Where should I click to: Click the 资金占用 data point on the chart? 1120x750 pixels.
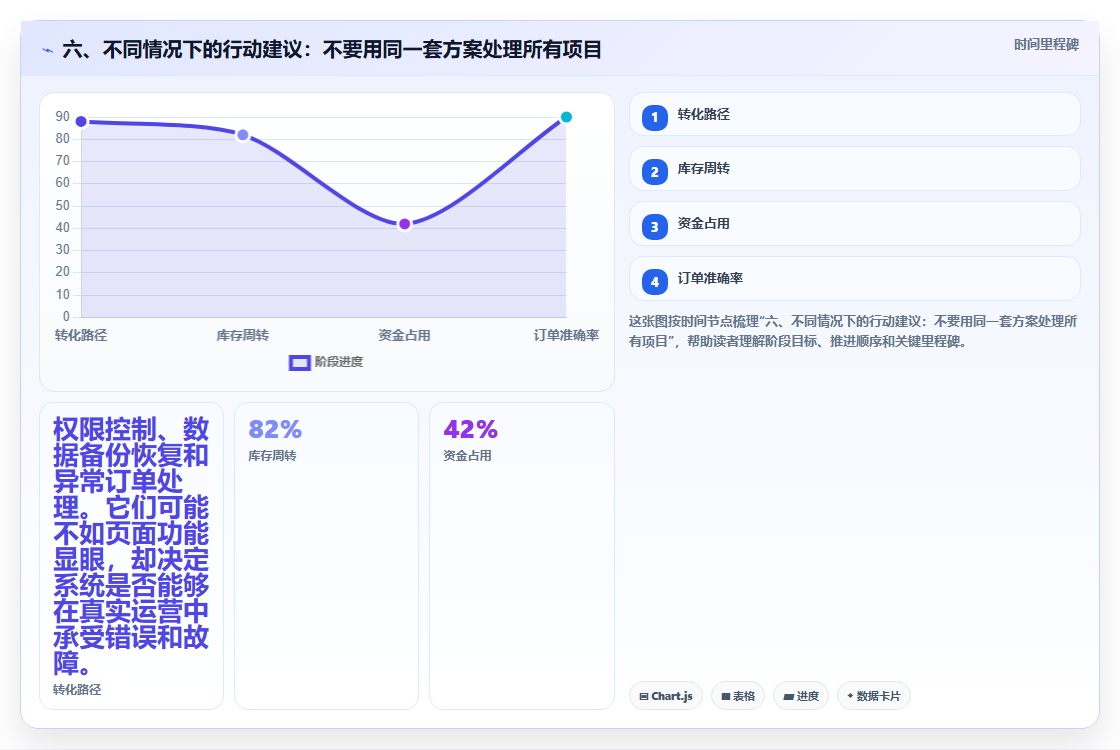tap(404, 224)
